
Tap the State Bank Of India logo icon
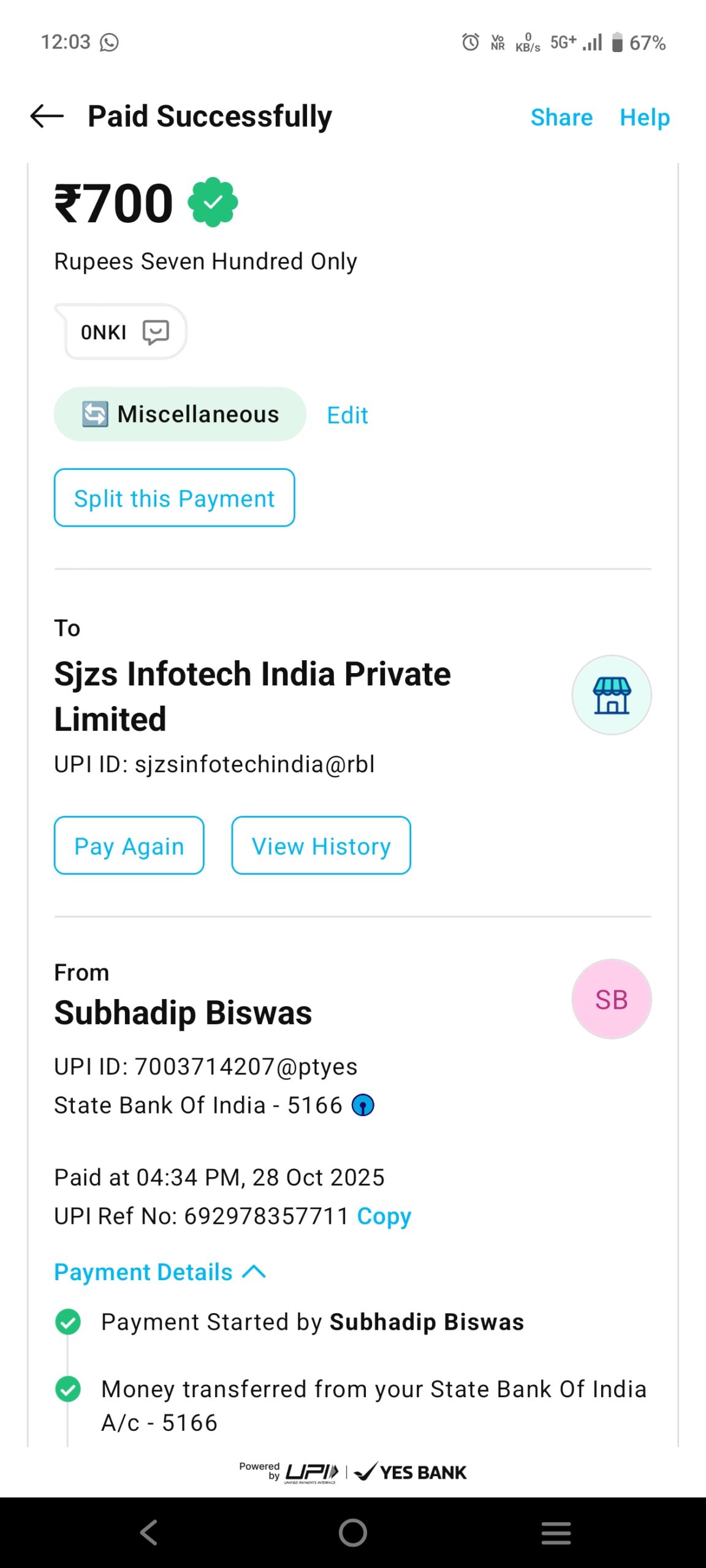(363, 1106)
